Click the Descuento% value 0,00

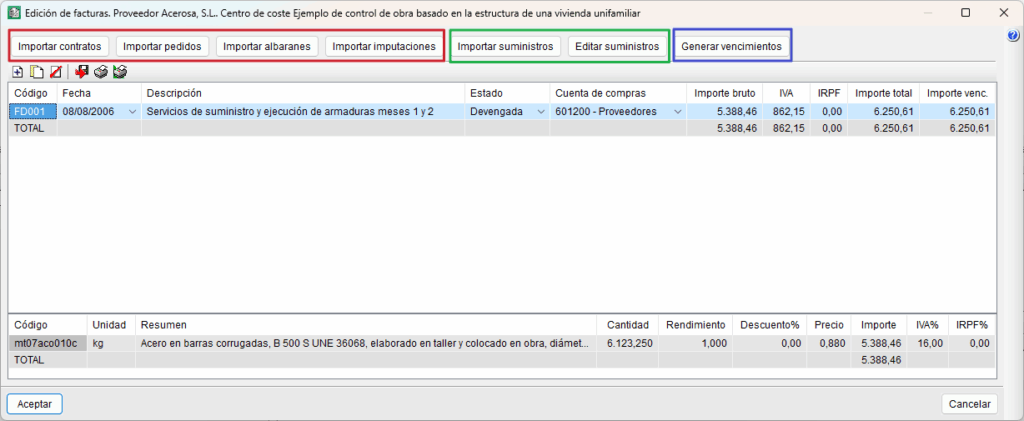click(x=769, y=343)
